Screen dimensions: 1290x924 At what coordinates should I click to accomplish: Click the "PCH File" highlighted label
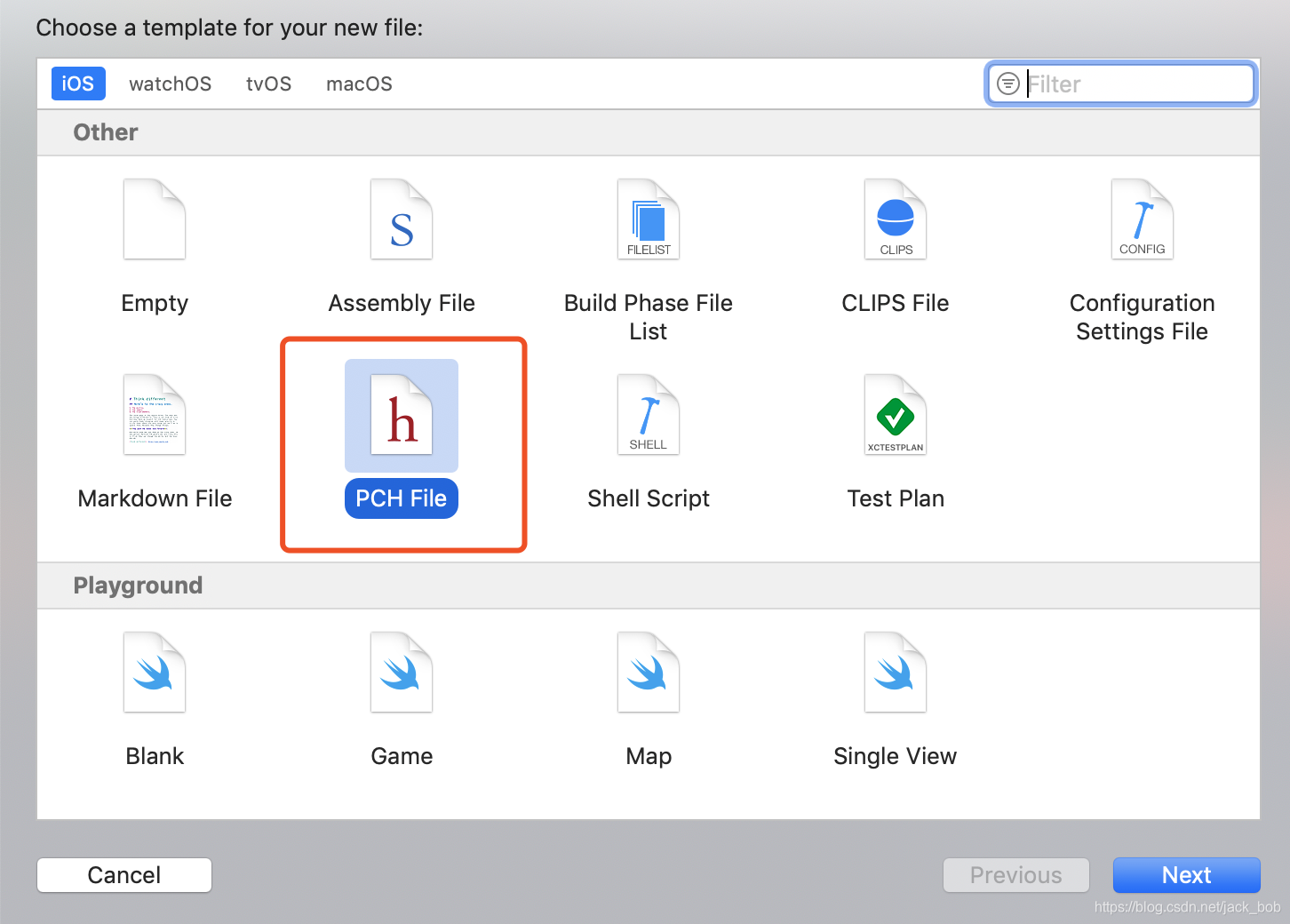[402, 498]
